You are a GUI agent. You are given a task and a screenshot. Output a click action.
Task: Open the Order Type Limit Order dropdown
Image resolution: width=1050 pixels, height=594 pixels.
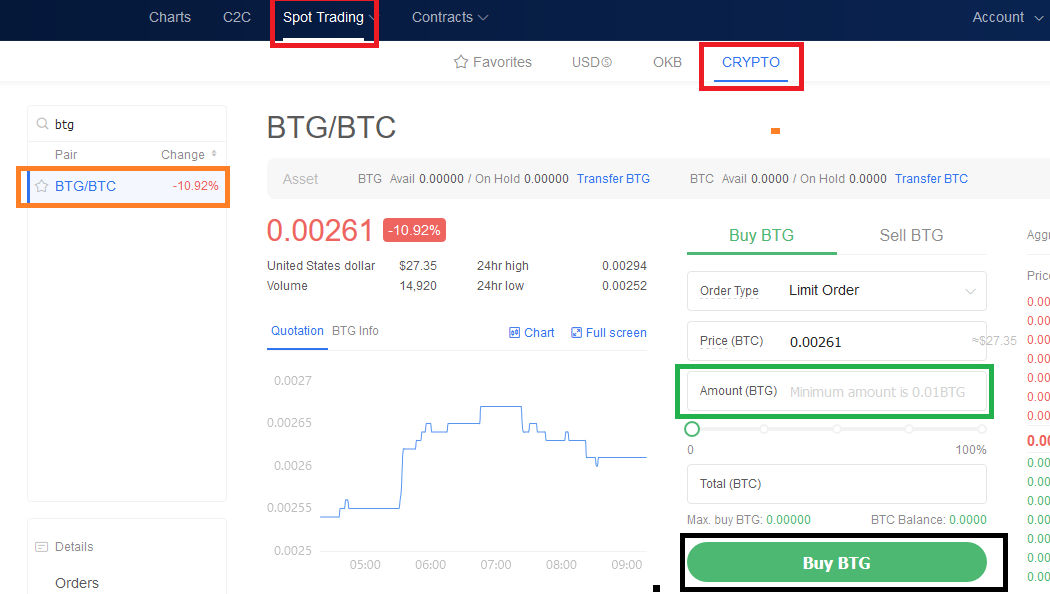click(x=836, y=291)
